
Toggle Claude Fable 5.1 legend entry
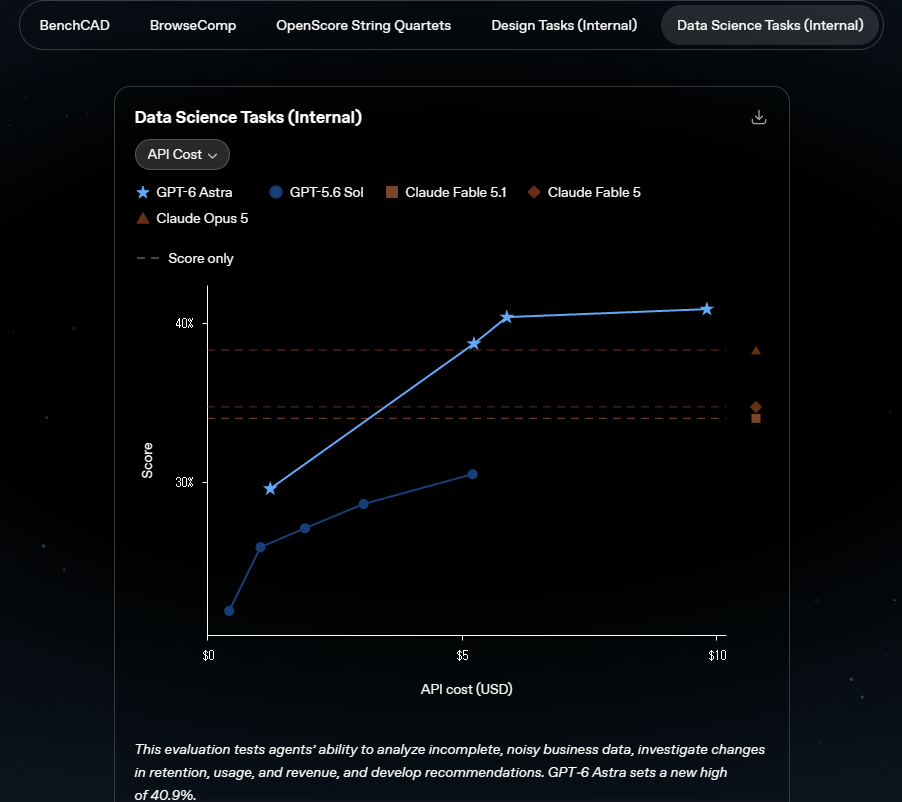(x=446, y=192)
